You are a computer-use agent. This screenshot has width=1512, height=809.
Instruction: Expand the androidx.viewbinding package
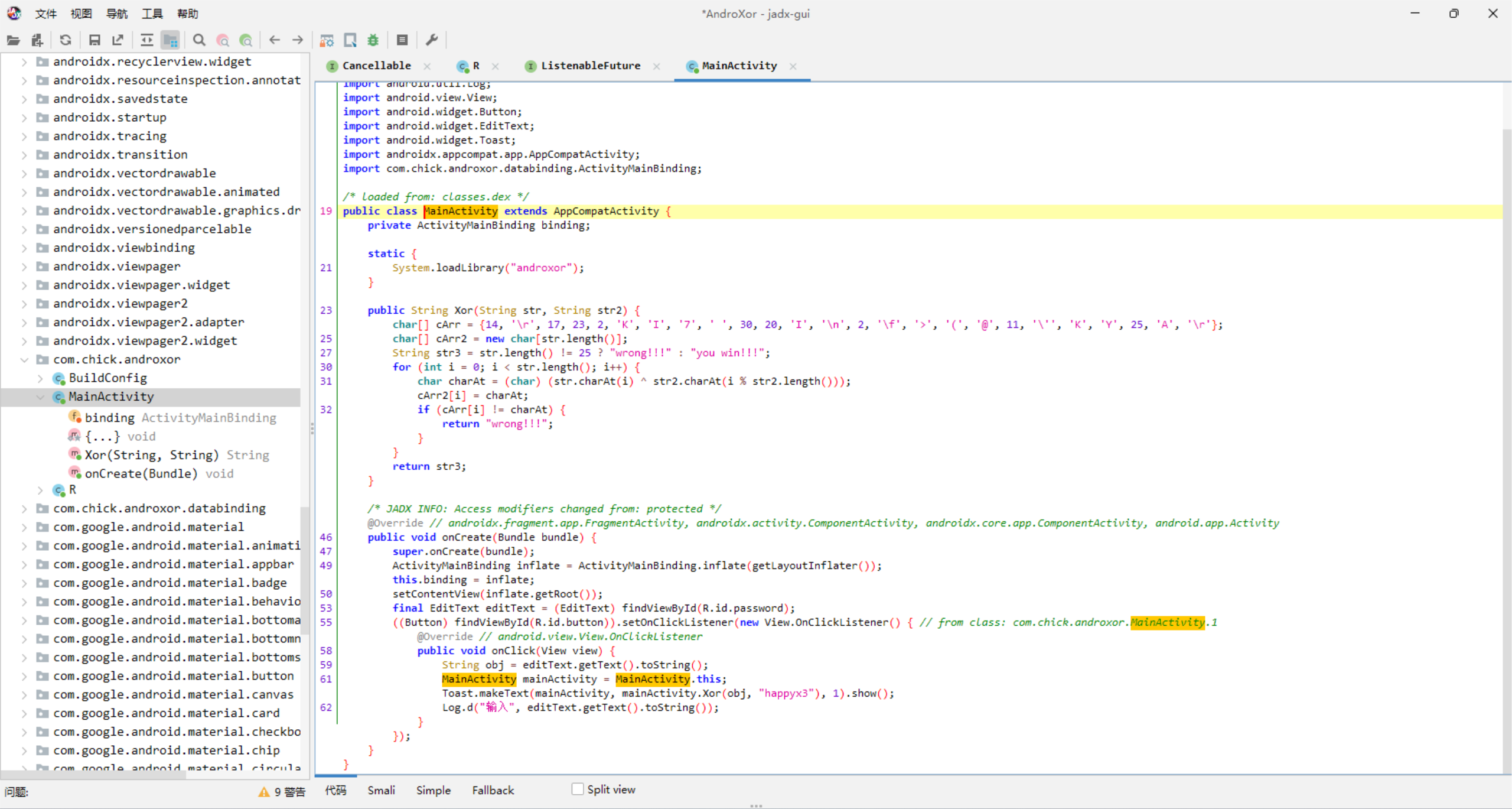click(x=24, y=248)
